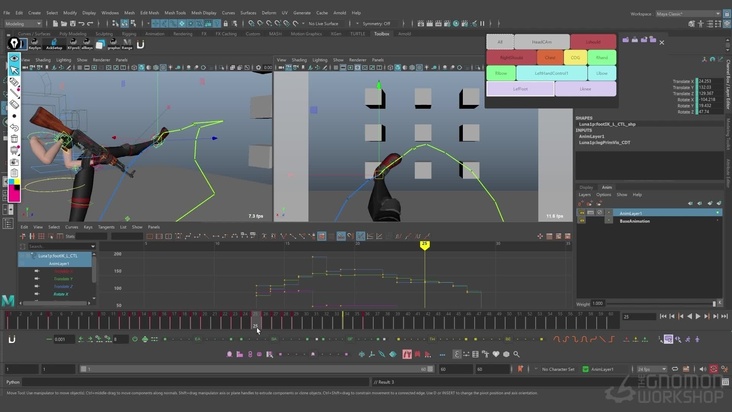Open the No Character Set dropdown

556,369
